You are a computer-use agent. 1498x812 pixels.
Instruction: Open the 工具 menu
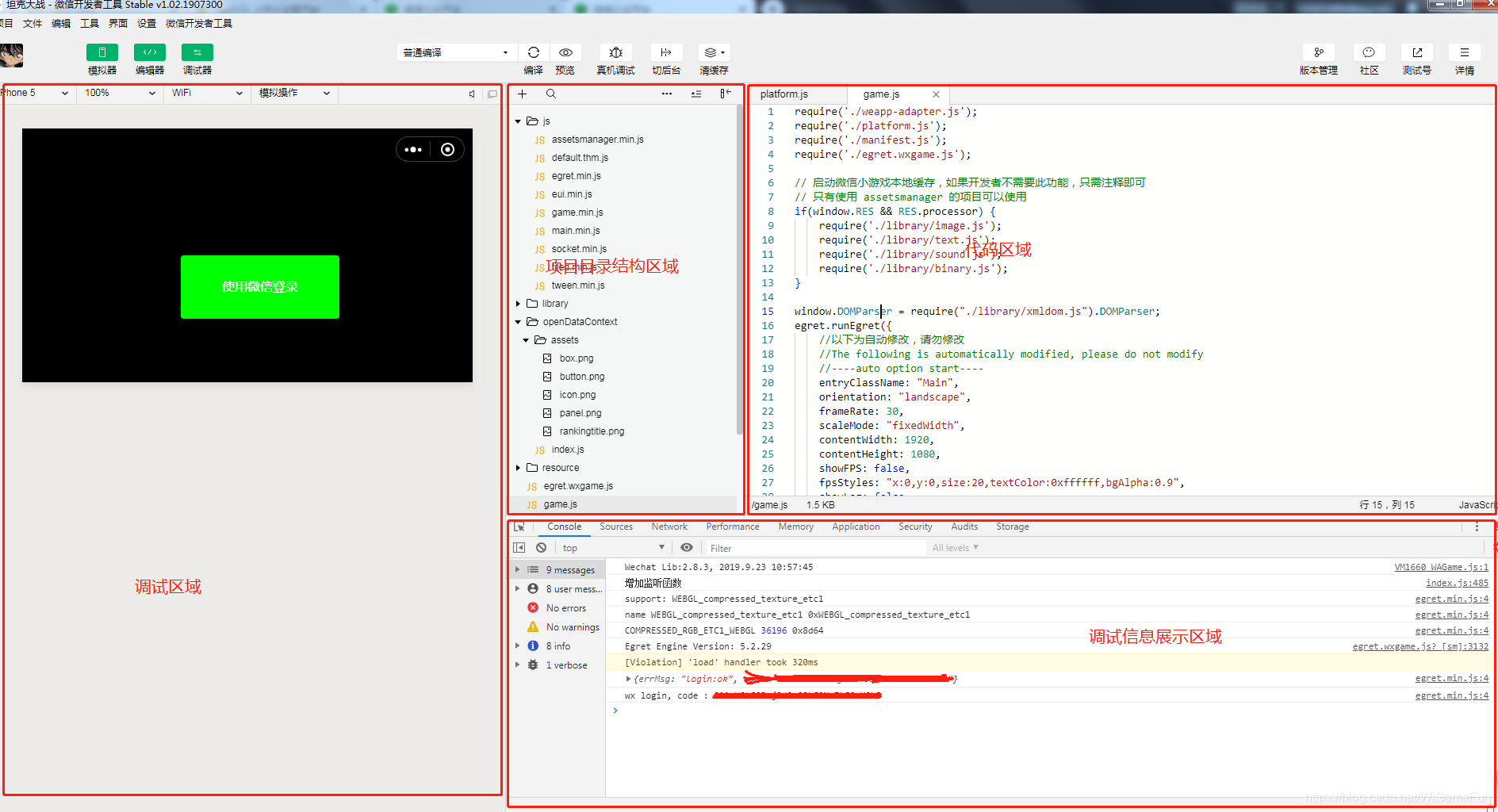click(90, 23)
